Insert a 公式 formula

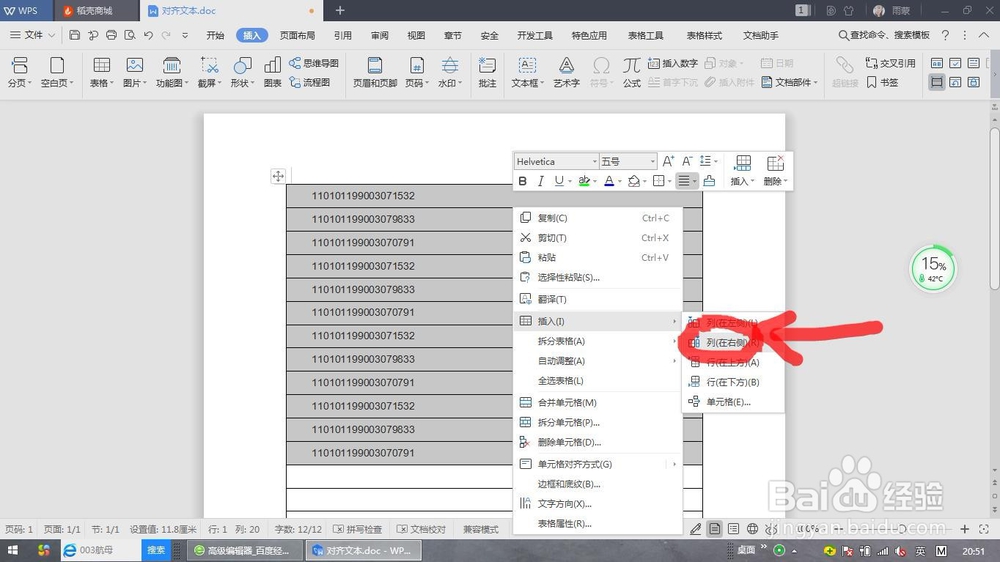(631, 72)
